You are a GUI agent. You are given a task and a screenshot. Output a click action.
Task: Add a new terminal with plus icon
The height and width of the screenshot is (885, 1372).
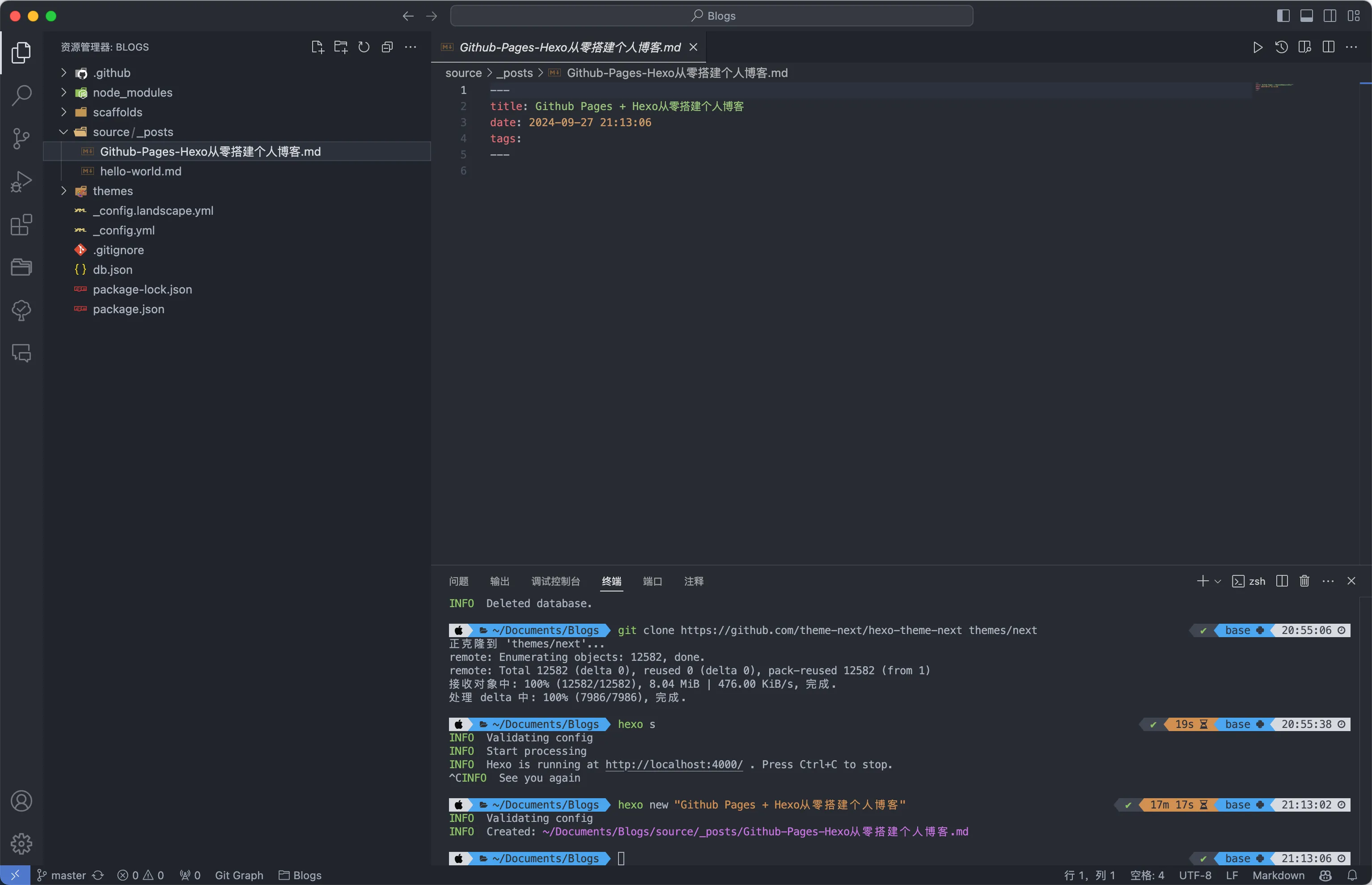click(x=1203, y=581)
